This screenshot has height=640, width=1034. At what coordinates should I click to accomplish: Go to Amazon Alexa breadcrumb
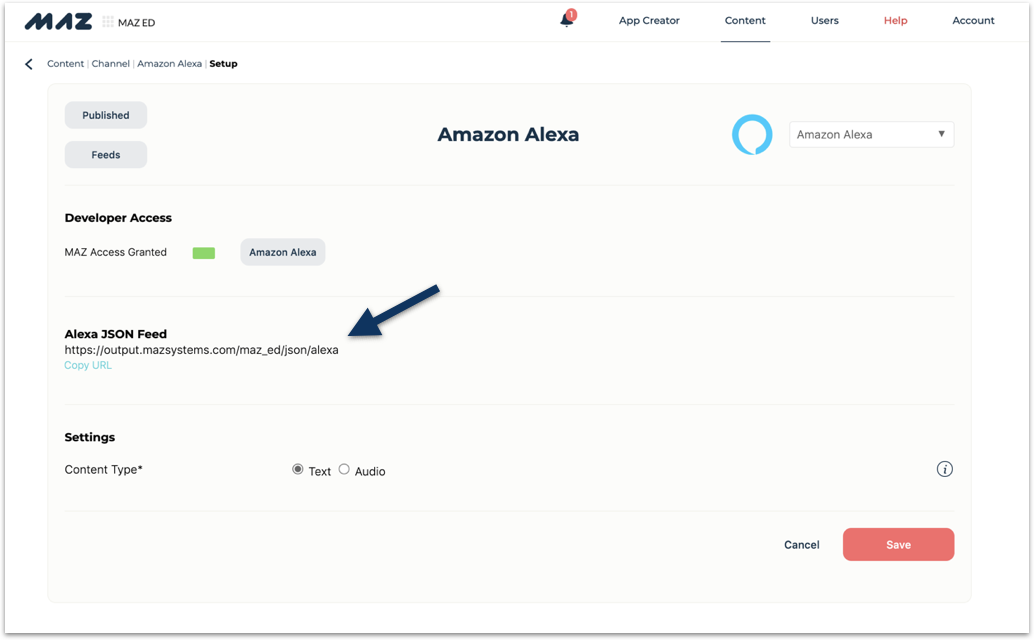[169, 64]
